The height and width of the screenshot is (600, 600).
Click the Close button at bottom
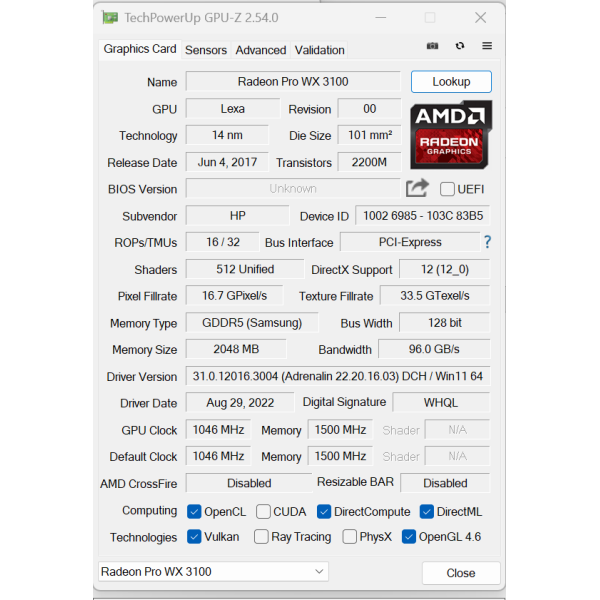tap(461, 573)
